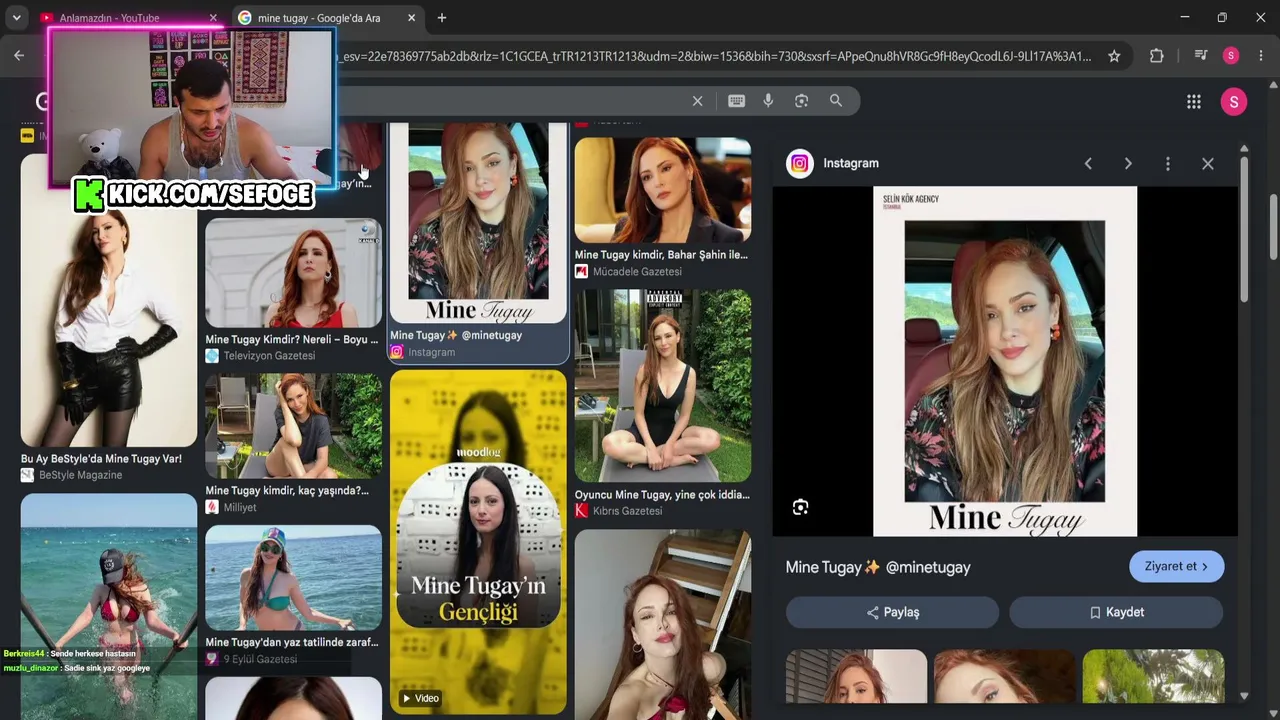1280x720 pixels.
Task: Open "Mine Tugay Kimdir? Nereli – Boyu" link
Action: coord(292,340)
